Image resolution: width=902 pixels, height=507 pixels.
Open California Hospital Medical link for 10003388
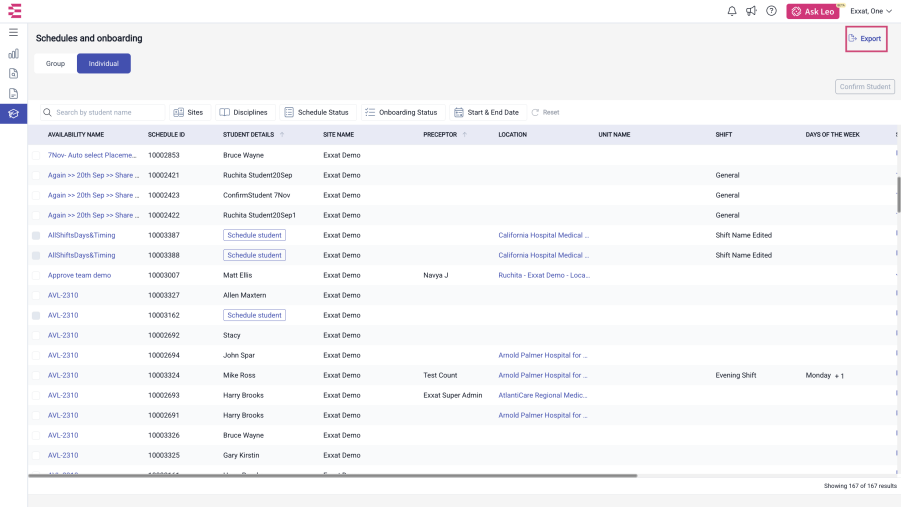544,255
